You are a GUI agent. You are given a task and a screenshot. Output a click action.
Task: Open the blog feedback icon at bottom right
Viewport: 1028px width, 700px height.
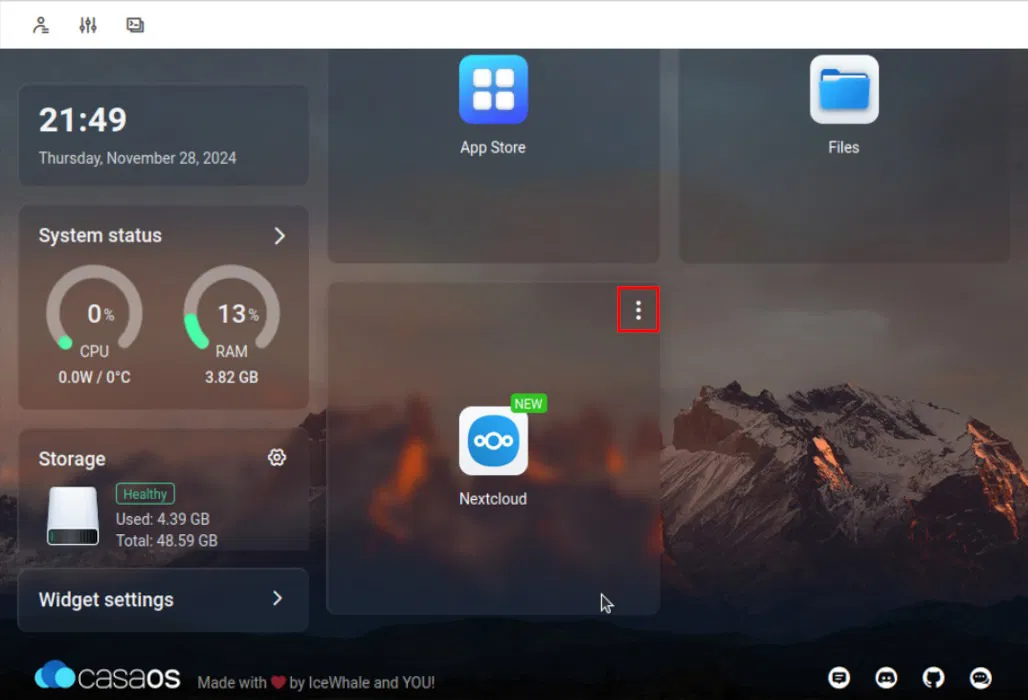[840, 678]
